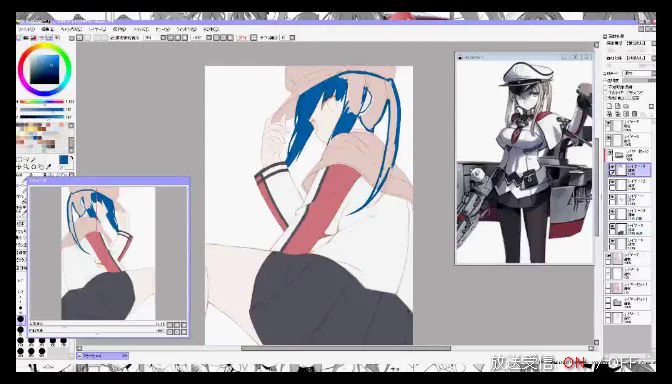Image resolution: width=672 pixels, height=384 pixels.
Task: Select the hand pan tool
Action: (x=41, y=167)
